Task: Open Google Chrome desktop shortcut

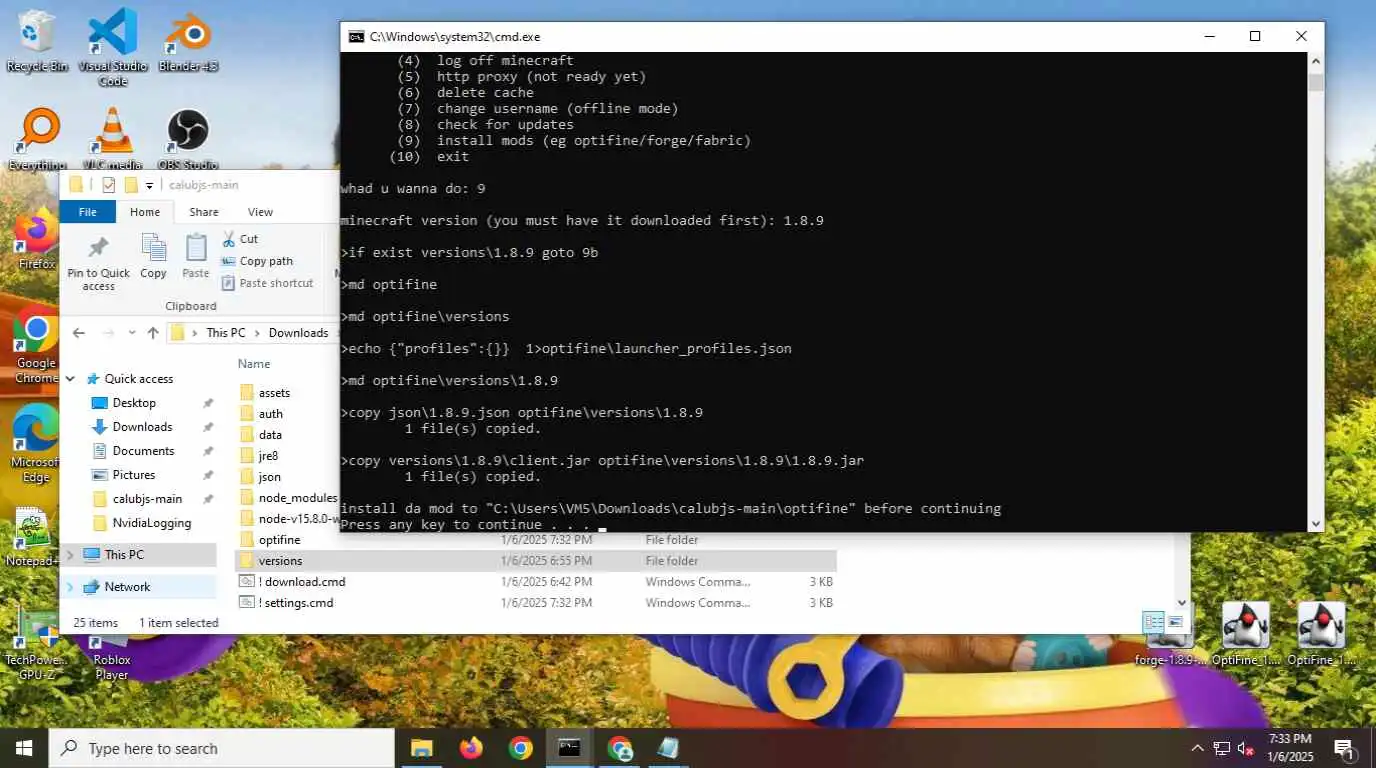Action: [37, 346]
